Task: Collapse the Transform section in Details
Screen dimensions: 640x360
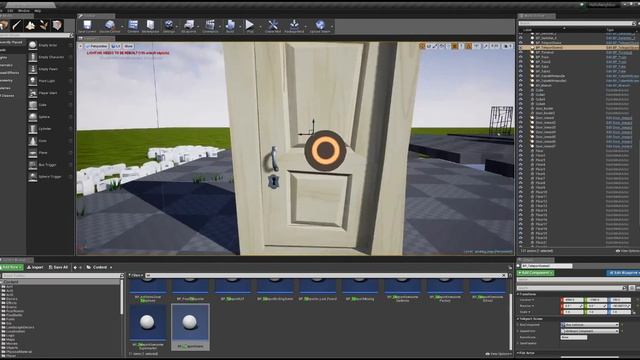Action: (x=519, y=294)
